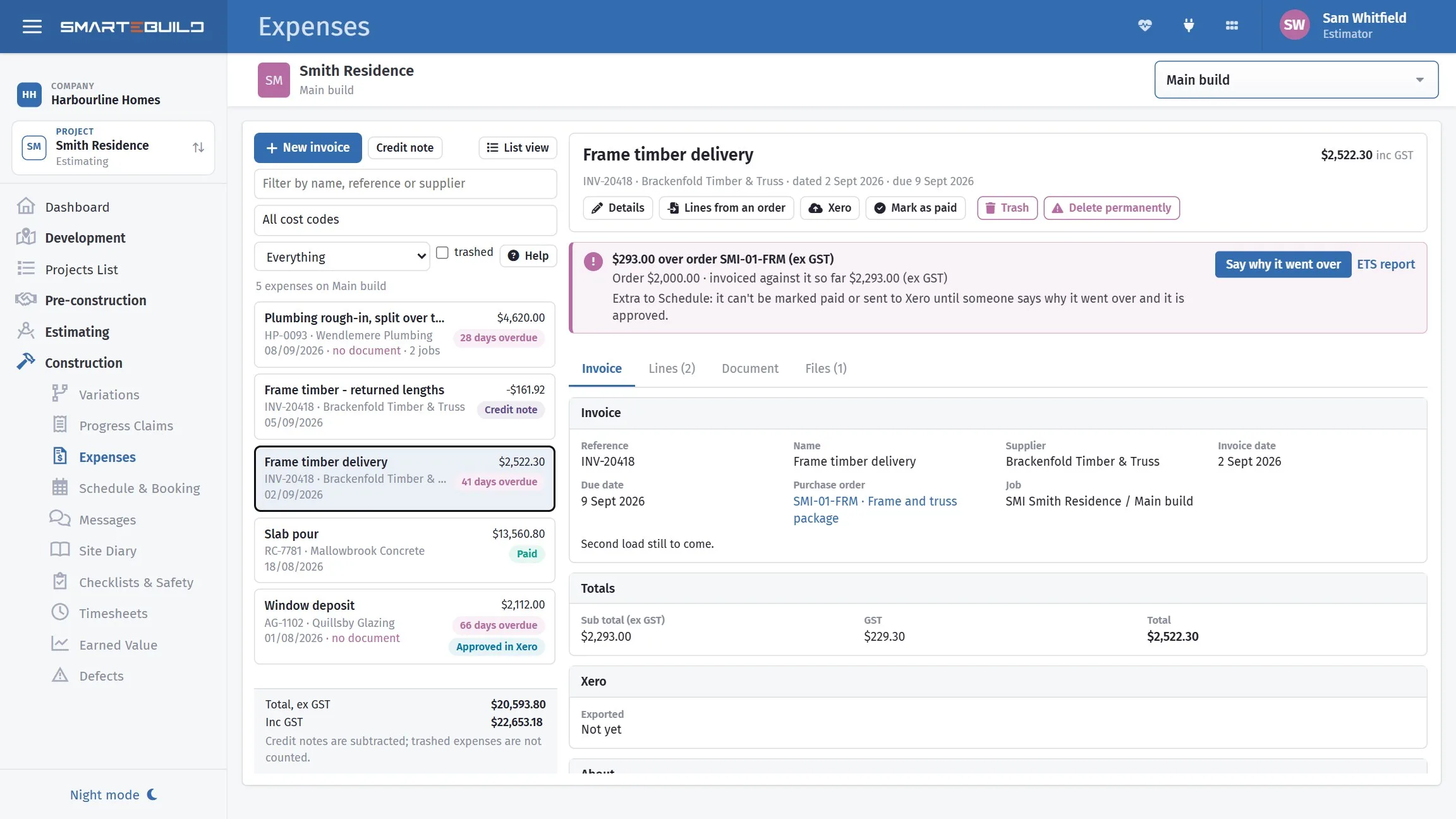Open the Site Diary
The width and height of the screenshot is (1456, 819).
point(107,550)
